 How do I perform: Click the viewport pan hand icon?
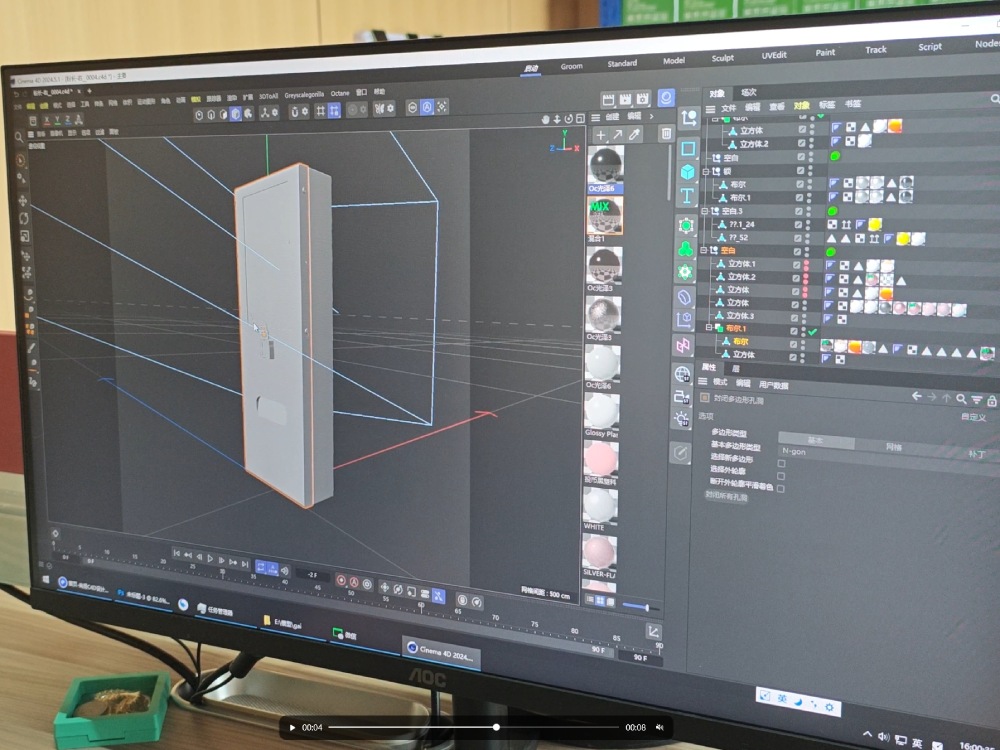point(545,119)
